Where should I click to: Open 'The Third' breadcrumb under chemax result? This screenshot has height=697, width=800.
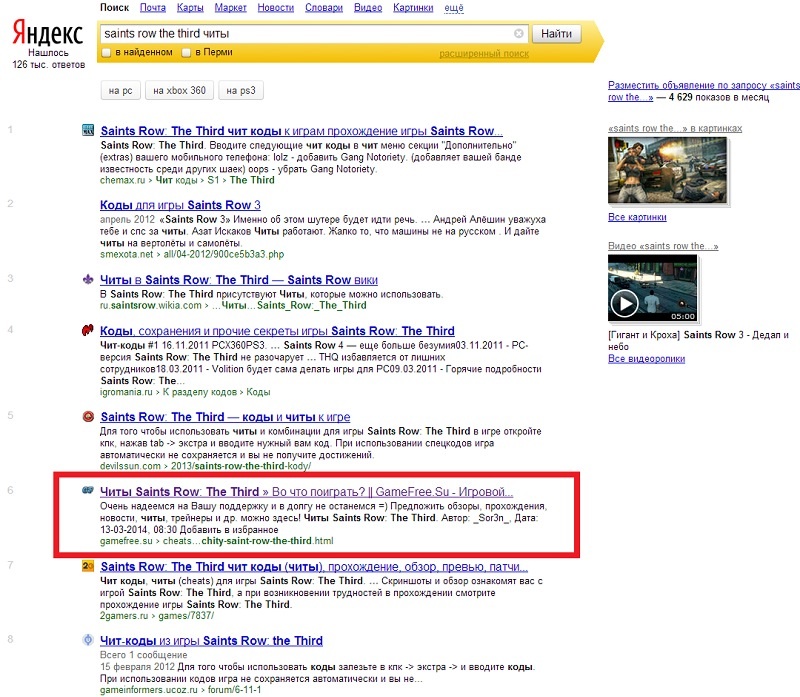click(252, 180)
